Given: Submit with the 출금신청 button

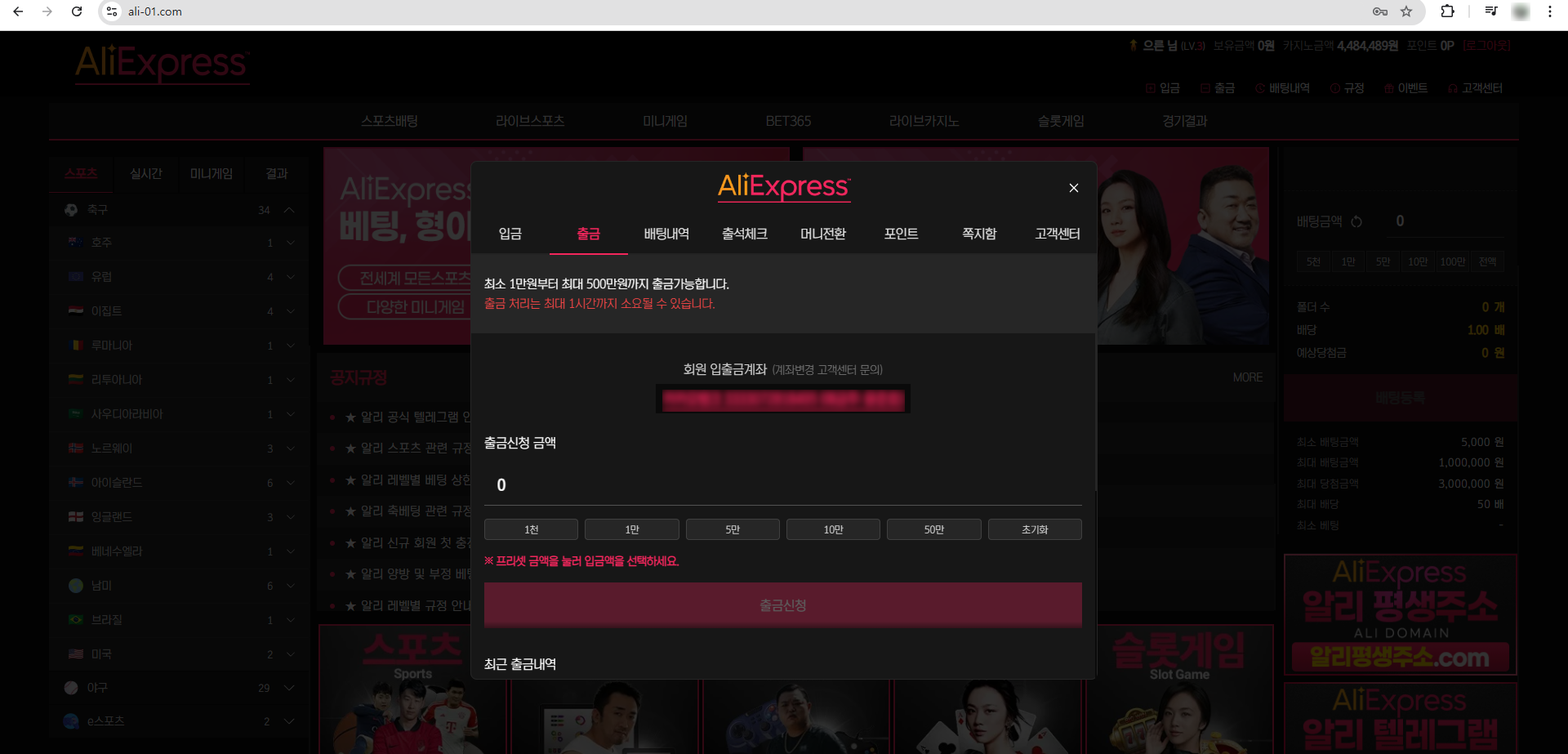Looking at the screenshot, I should tap(783, 605).
